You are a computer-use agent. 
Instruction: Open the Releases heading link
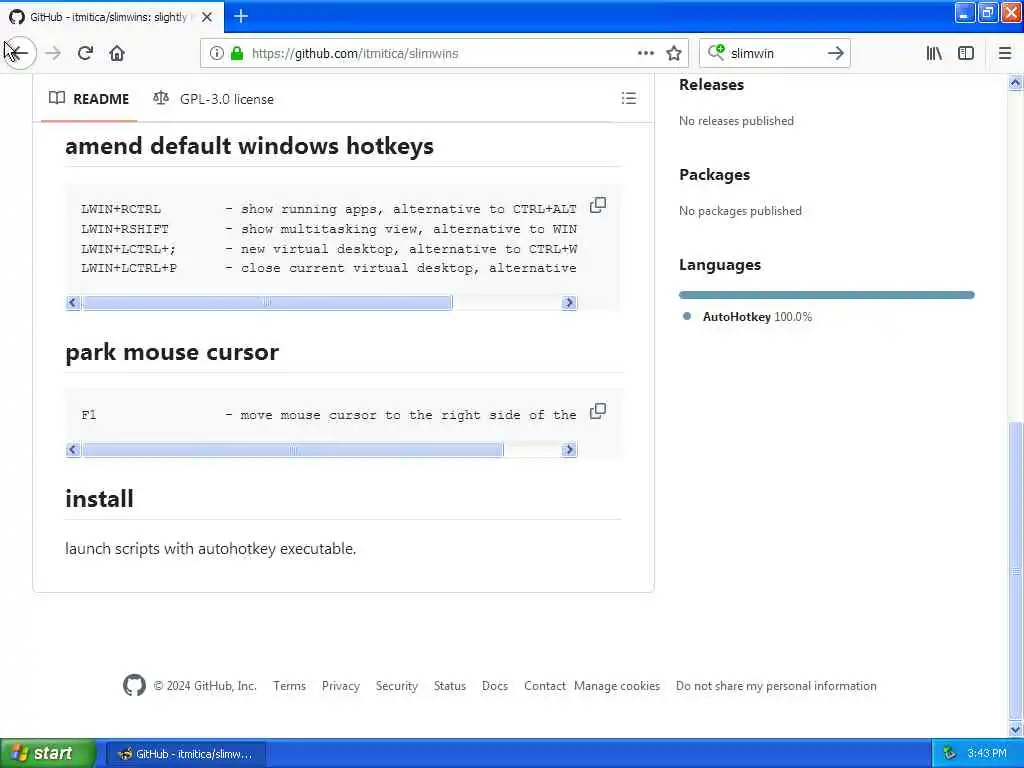711,84
